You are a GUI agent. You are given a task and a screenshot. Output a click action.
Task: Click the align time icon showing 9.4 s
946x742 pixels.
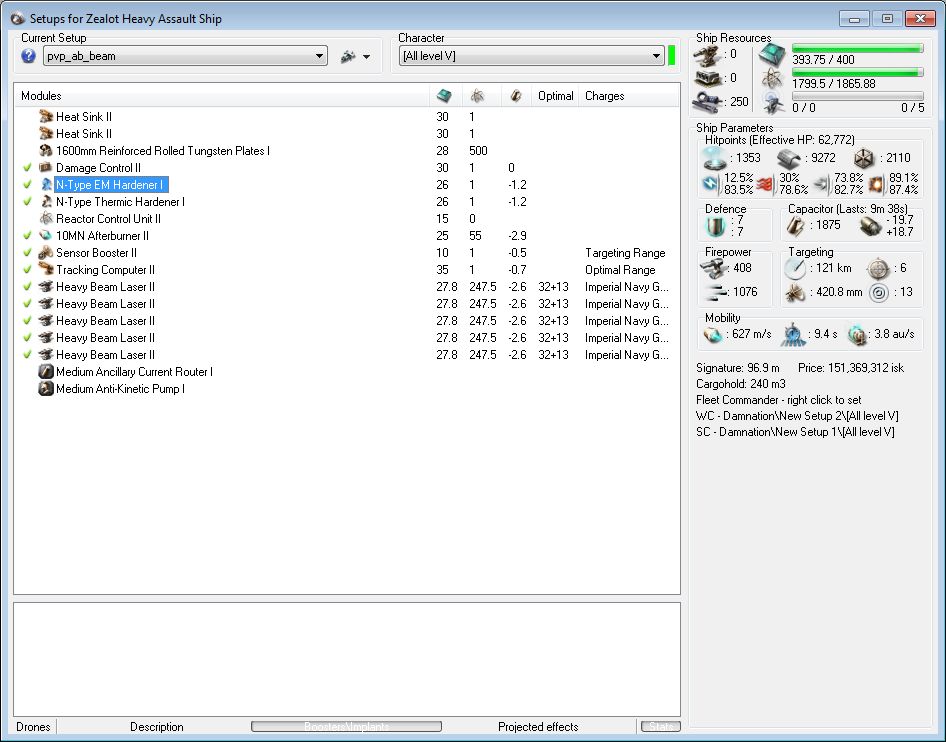pos(793,335)
